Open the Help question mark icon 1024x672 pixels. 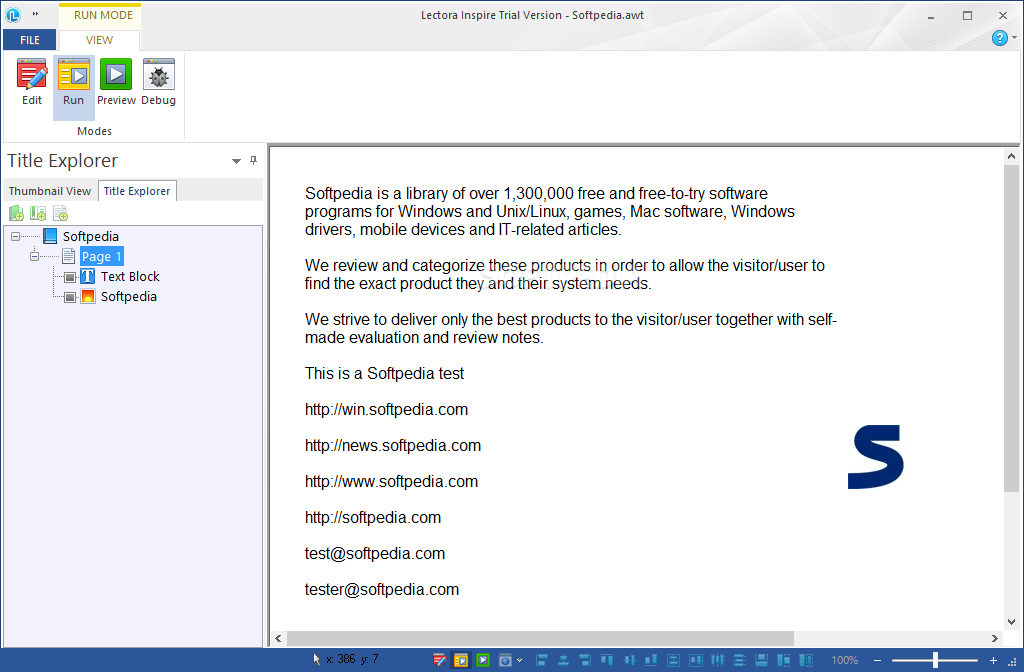point(999,39)
